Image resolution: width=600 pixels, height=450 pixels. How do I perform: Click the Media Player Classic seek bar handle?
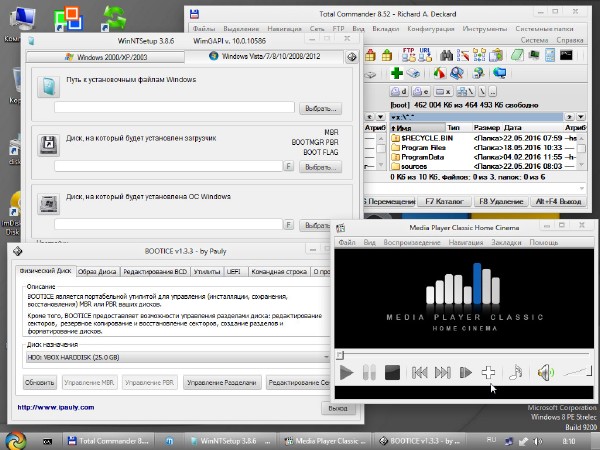339,355
